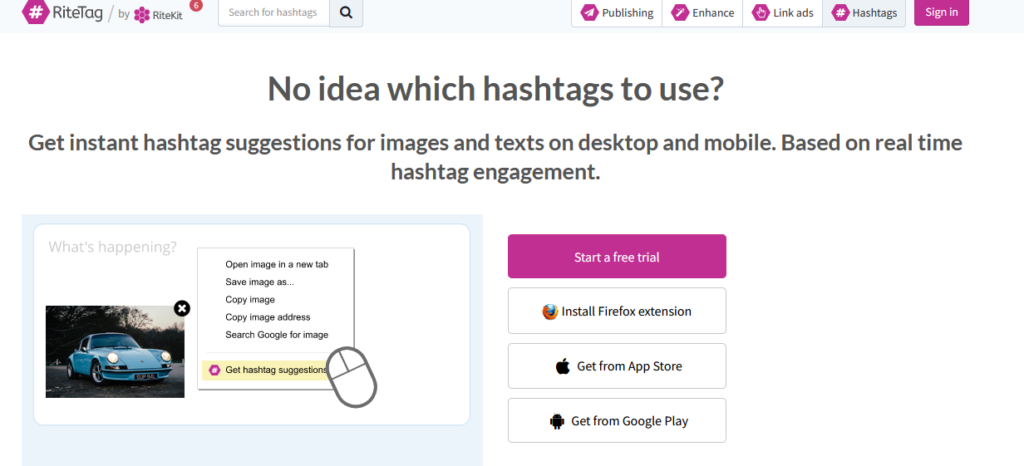The image size is (1024, 466).
Task: Open the red notification badge showing 6
Action: [x=196, y=5]
